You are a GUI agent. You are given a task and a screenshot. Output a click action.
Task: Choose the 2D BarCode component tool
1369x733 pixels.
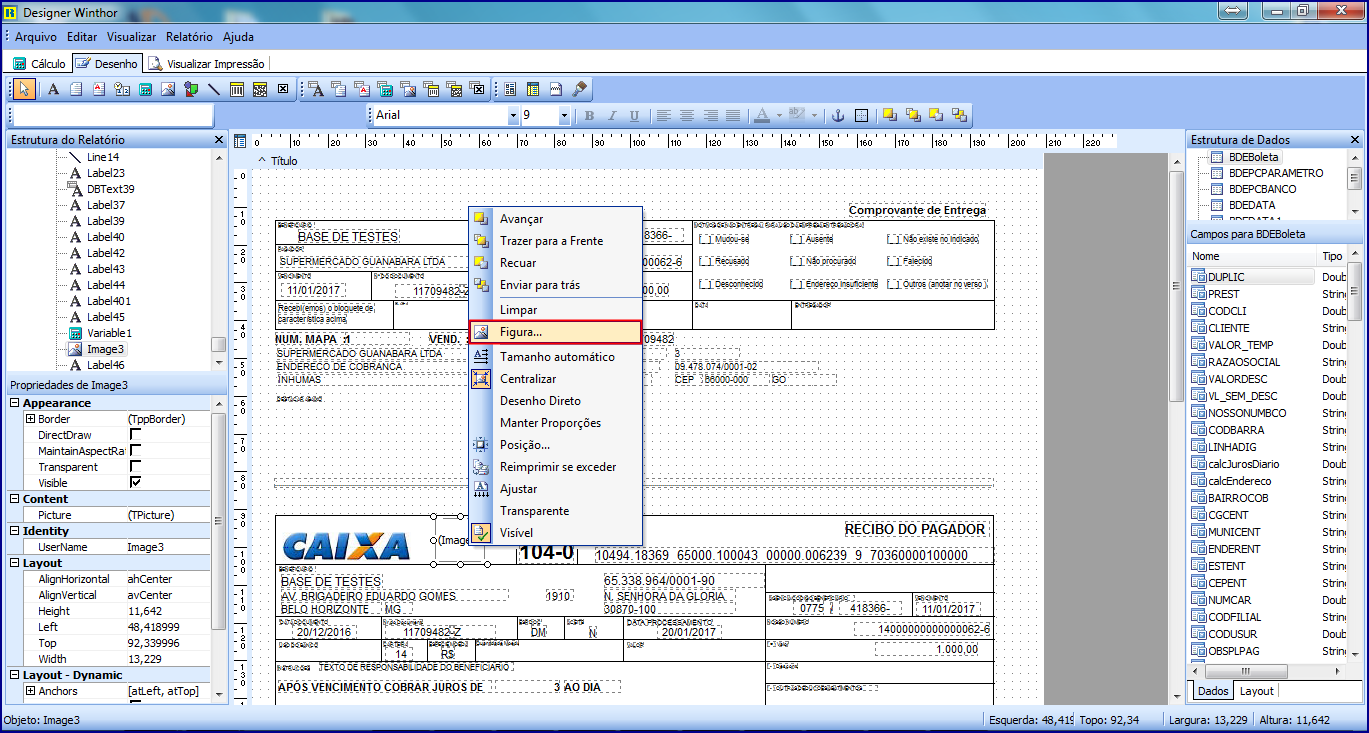pos(260,89)
